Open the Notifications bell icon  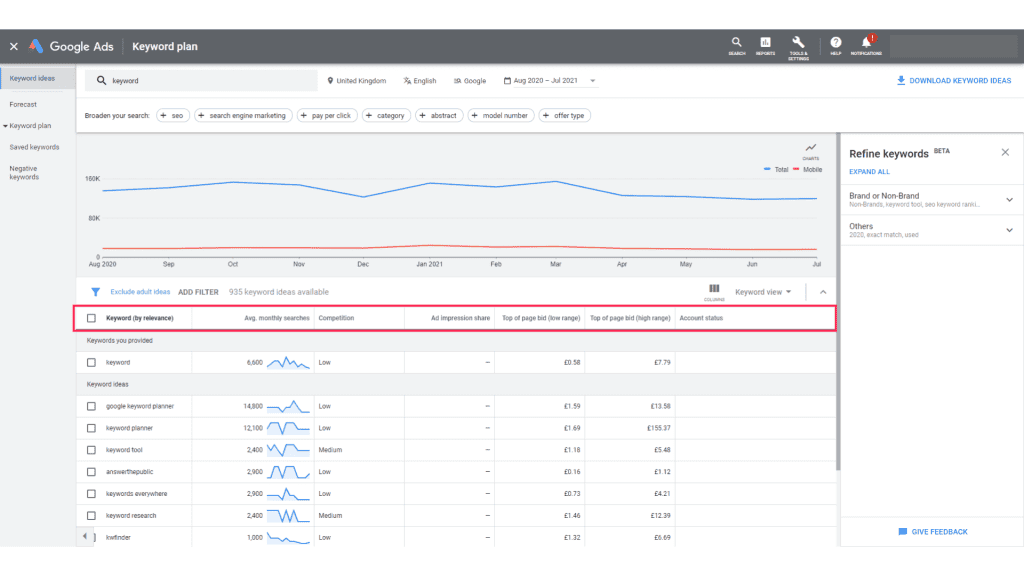coord(866,42)
